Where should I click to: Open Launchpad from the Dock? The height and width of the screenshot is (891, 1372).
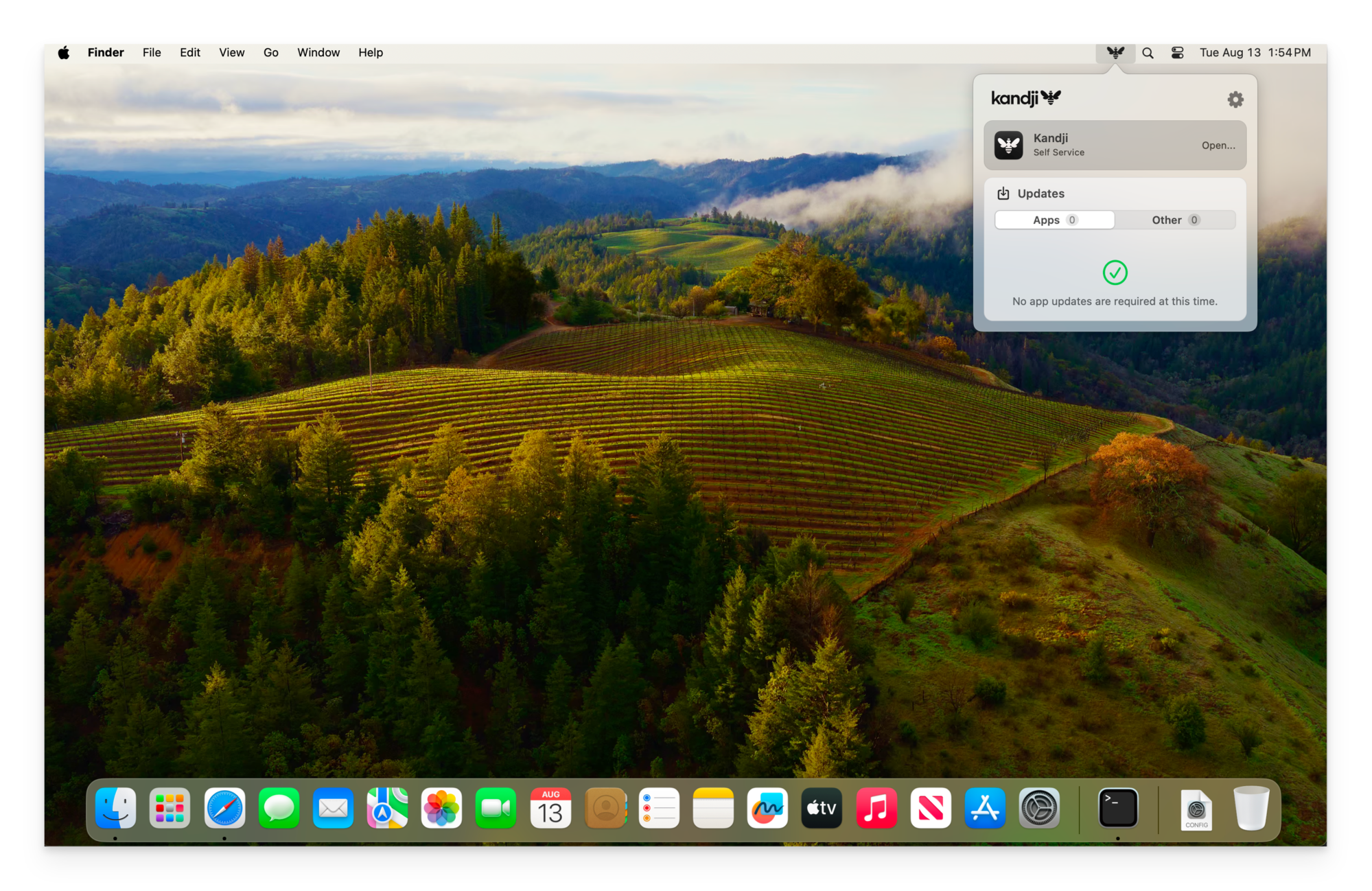170,808
